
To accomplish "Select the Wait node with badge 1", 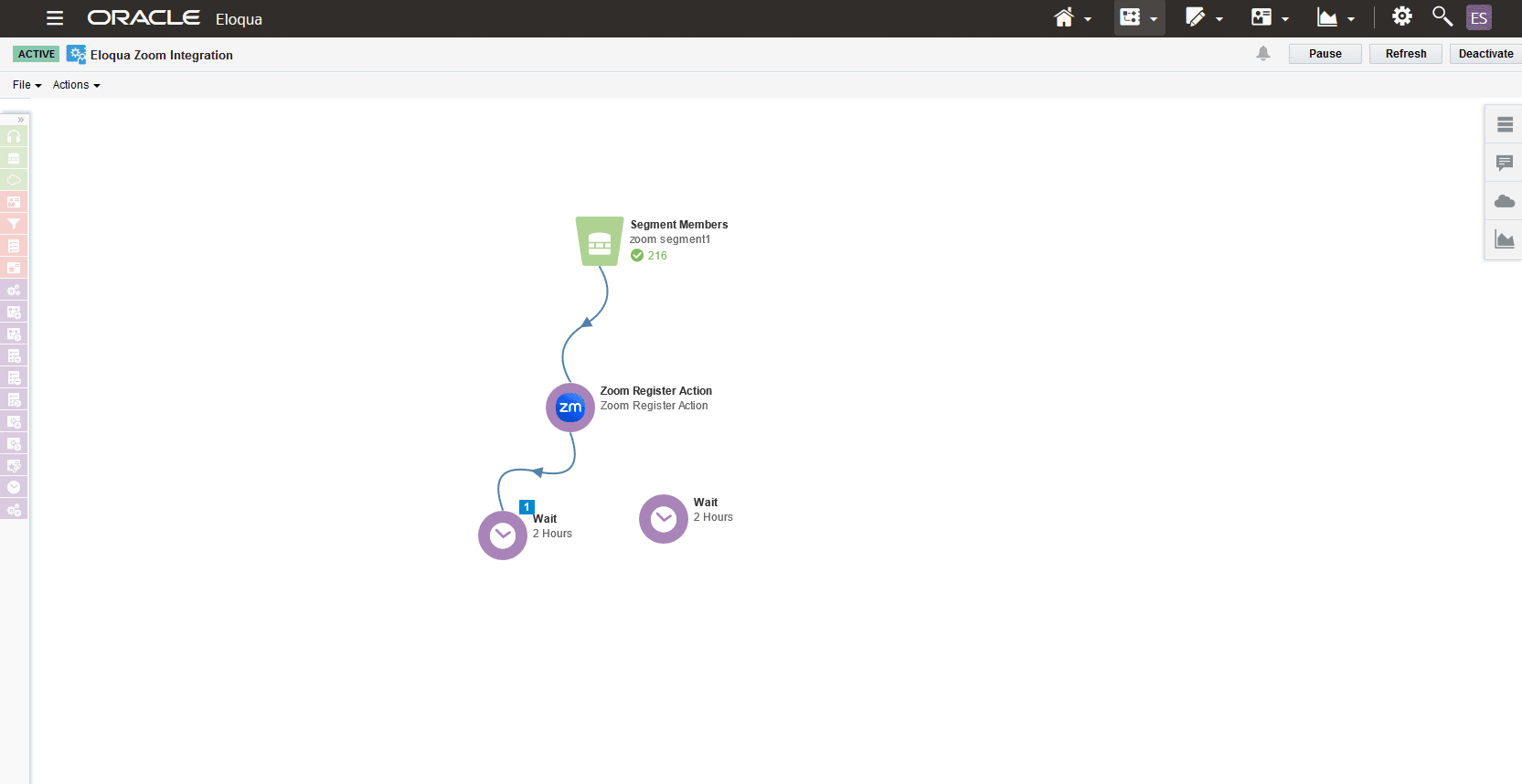I will click(x=503, y=535).
